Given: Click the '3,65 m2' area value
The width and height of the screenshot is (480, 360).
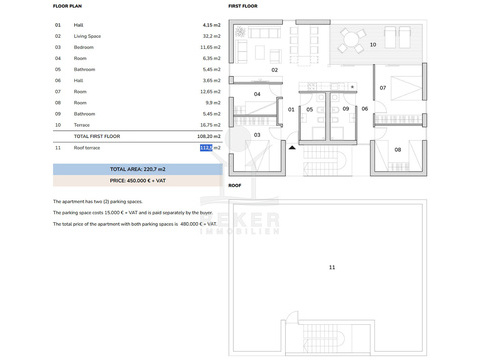Looking at the screenshot, I should tap(212, 81).
